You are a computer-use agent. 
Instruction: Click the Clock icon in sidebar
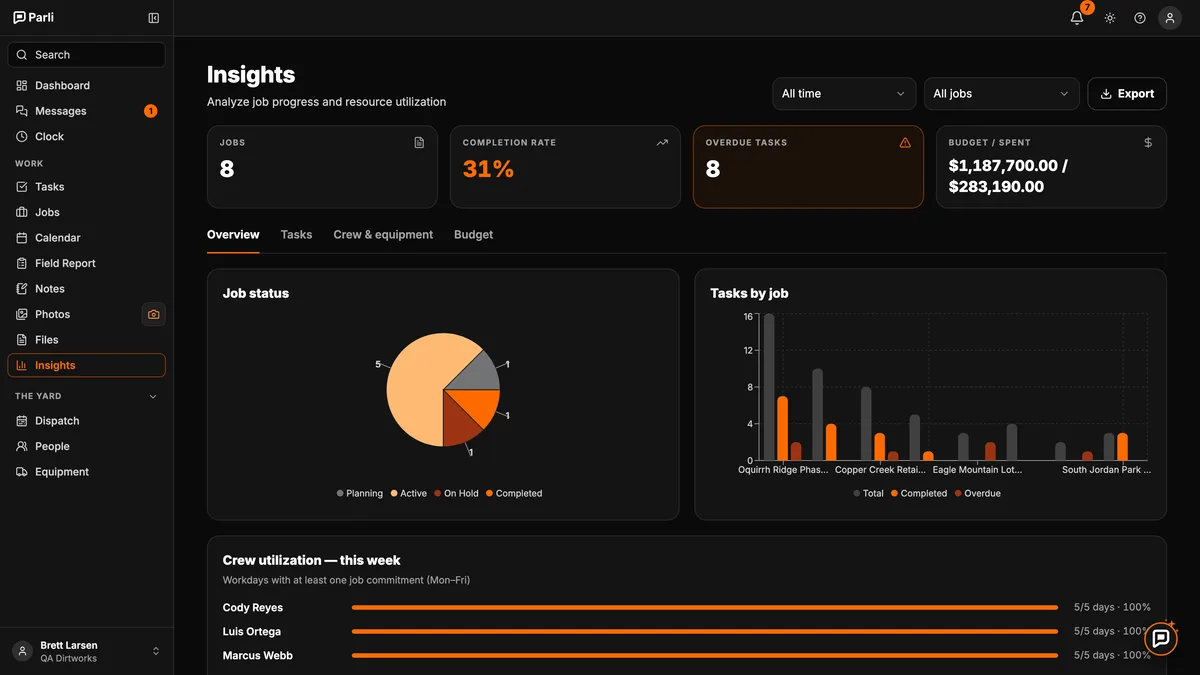point(22,137)
